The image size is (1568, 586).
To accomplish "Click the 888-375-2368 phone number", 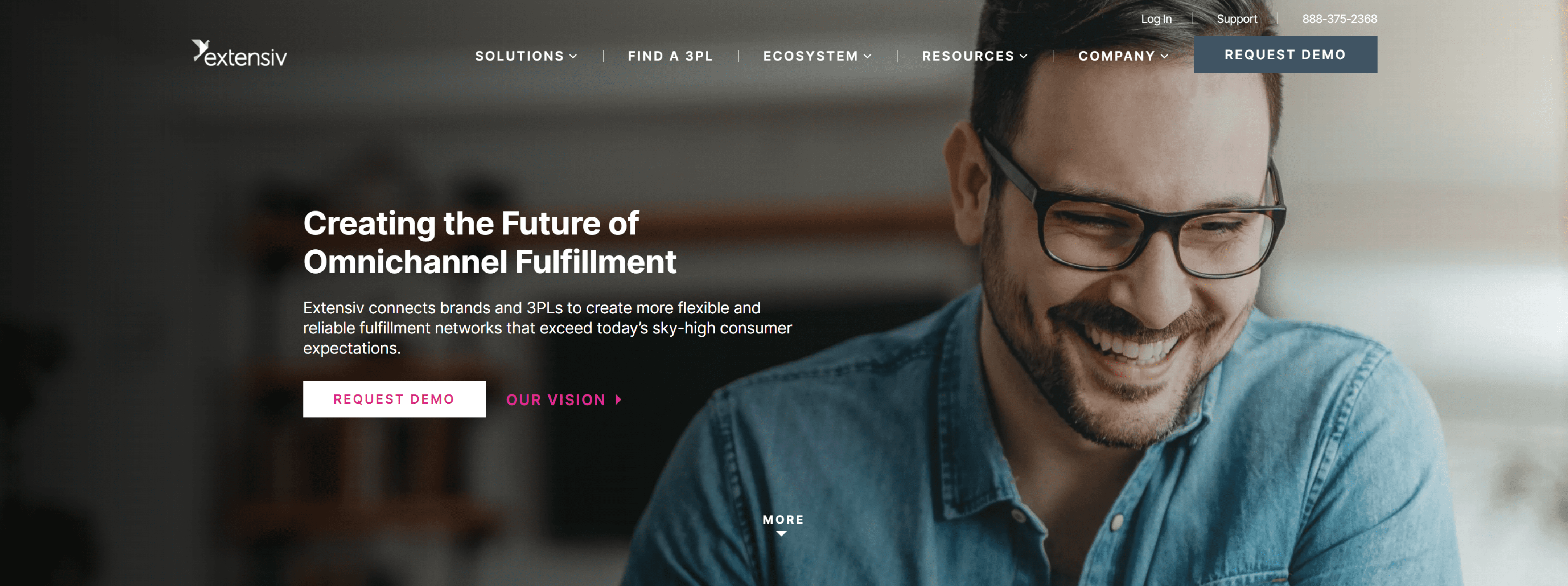I will [x=1339, y=19].
